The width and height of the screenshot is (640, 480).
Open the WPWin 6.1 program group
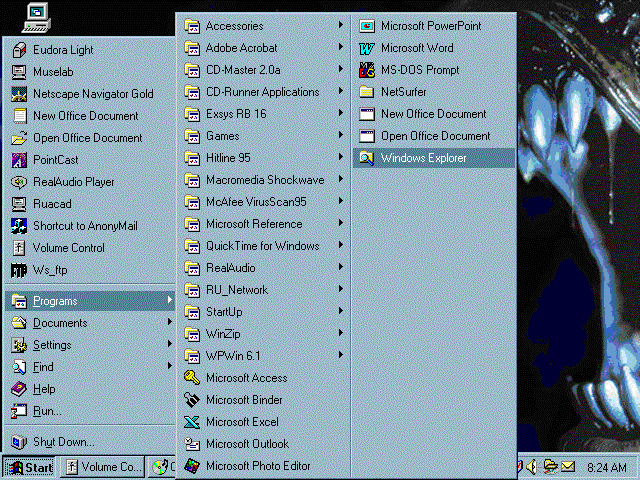tap(264, 357)
